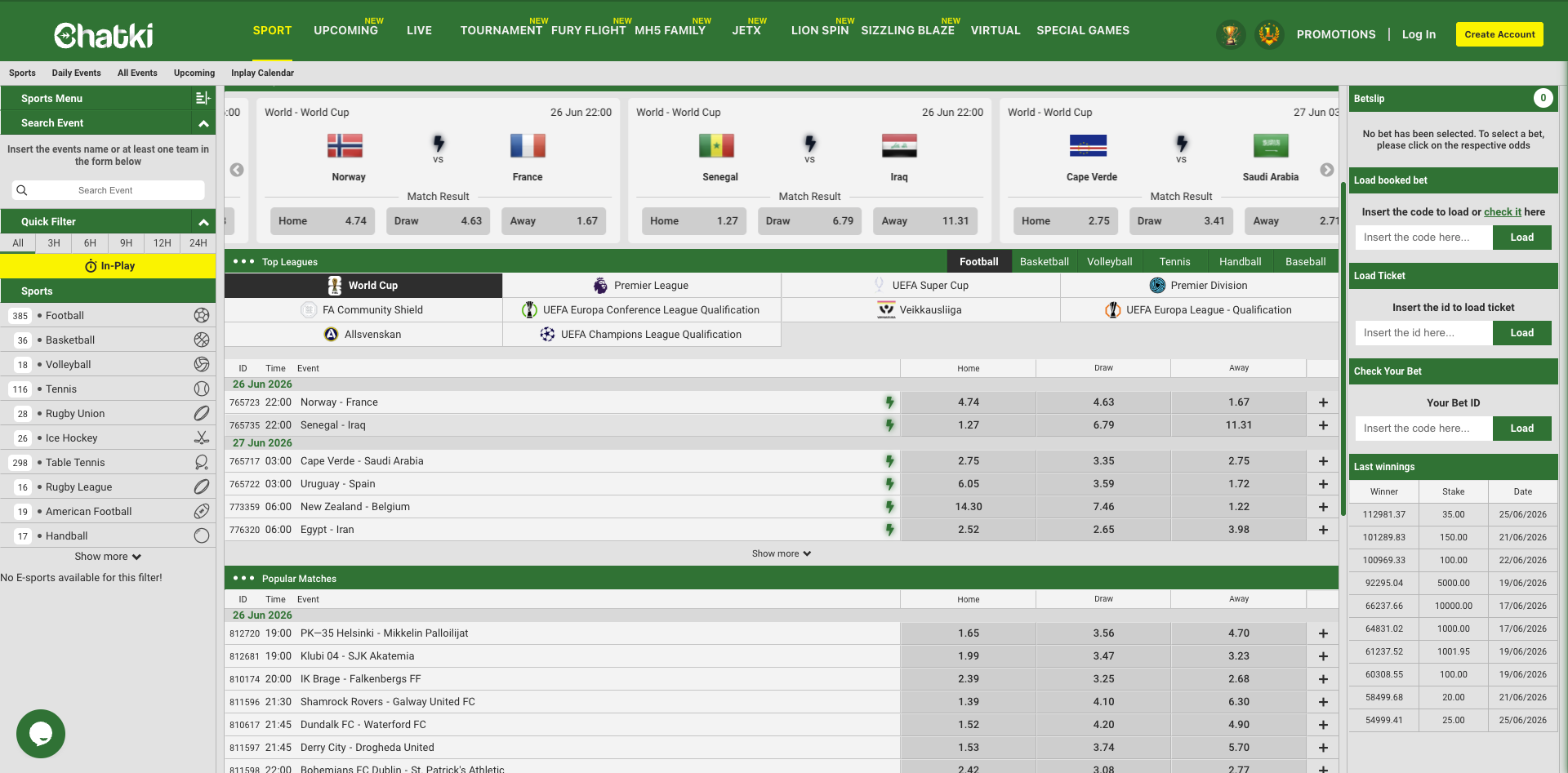This screenshot has width=1568, height=773.
Task: Add Dundalk FC - Waterford FC plus icon
Action: pyautogui.click(x=1323, y=725)
